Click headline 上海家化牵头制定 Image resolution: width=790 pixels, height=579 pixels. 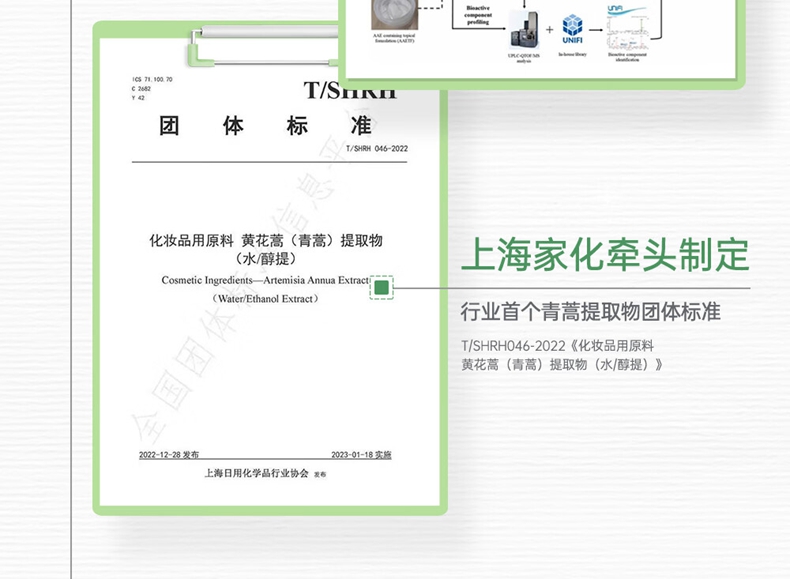click(x=605, y=254)
